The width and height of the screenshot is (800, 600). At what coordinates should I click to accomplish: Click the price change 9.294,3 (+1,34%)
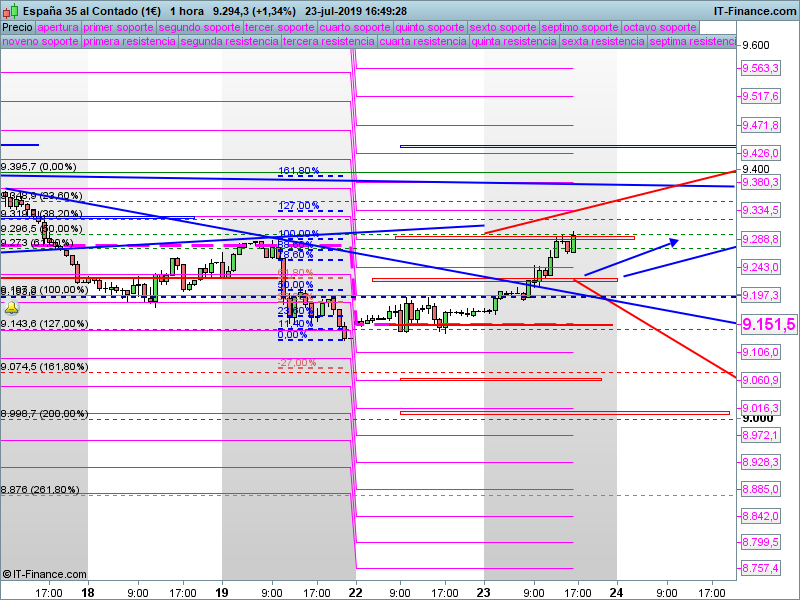(255, 11)
